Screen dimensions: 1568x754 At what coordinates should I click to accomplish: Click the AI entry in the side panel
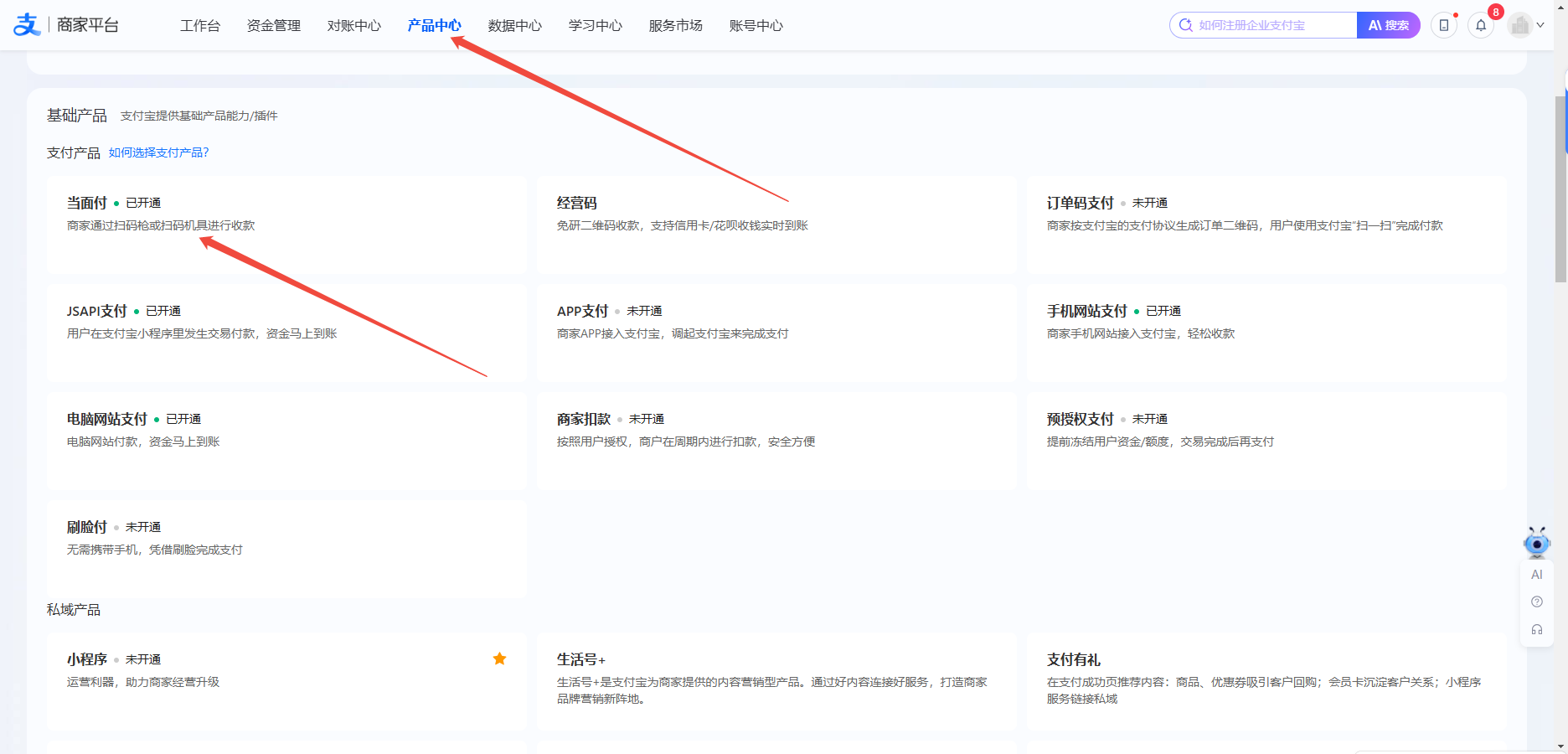[x=1537, y=575]
